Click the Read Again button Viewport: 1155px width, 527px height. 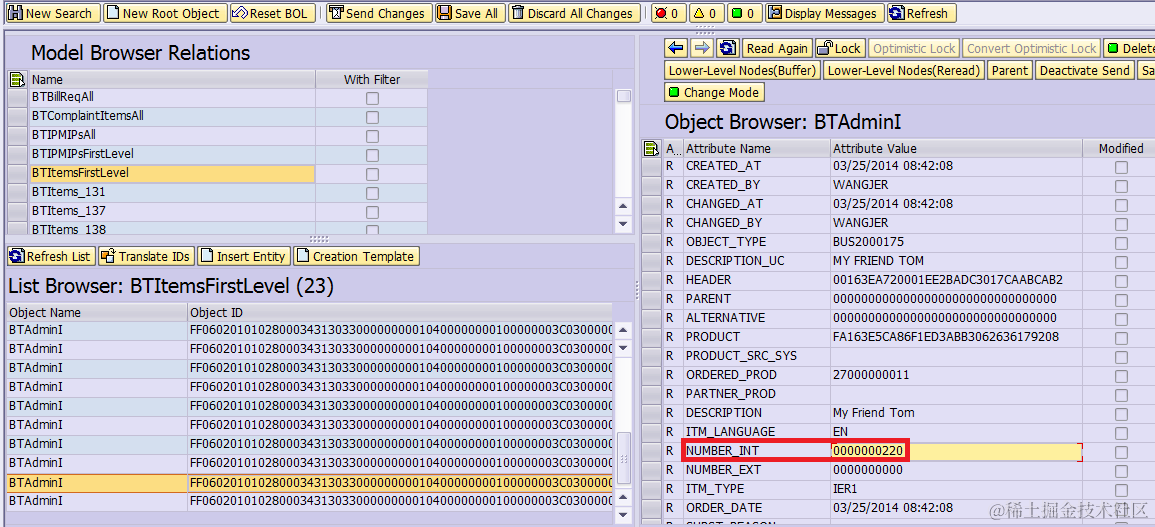(777, 48)
